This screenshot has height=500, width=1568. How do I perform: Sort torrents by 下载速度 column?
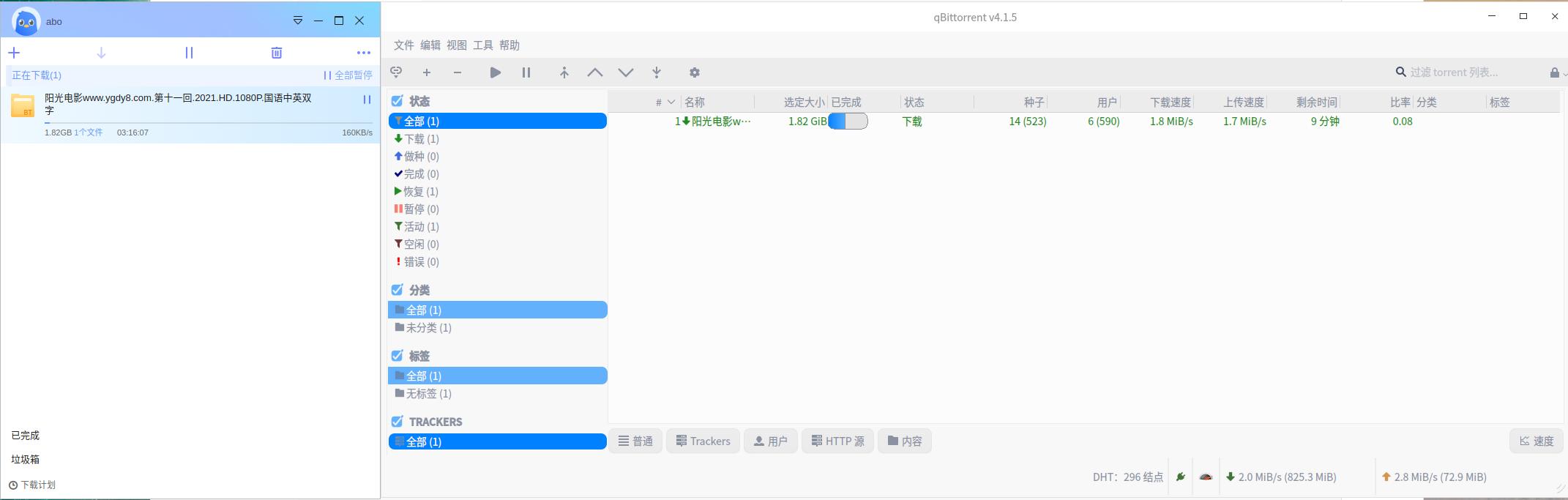click(x=1157, y=102)
